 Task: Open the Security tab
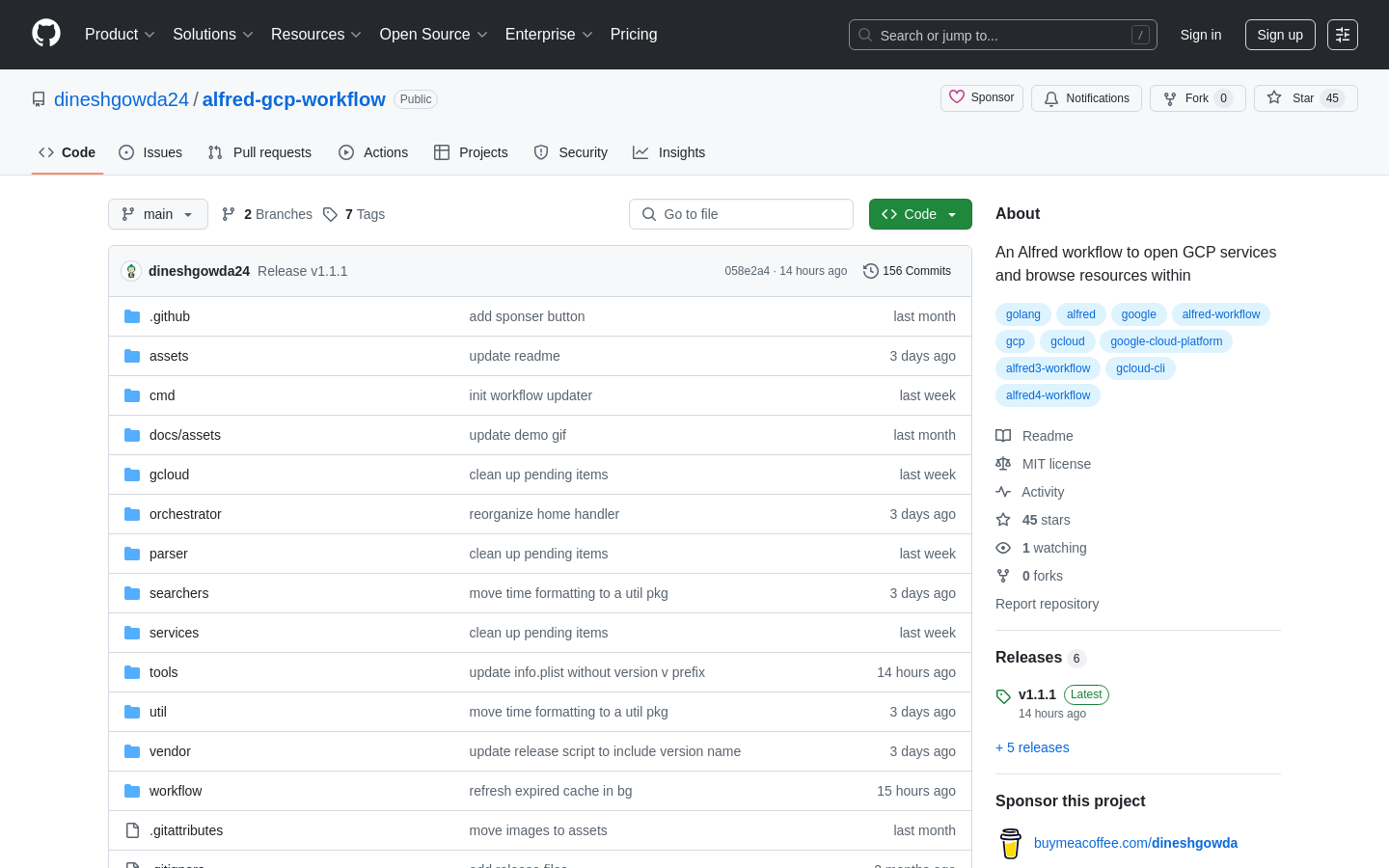point(571,152)
